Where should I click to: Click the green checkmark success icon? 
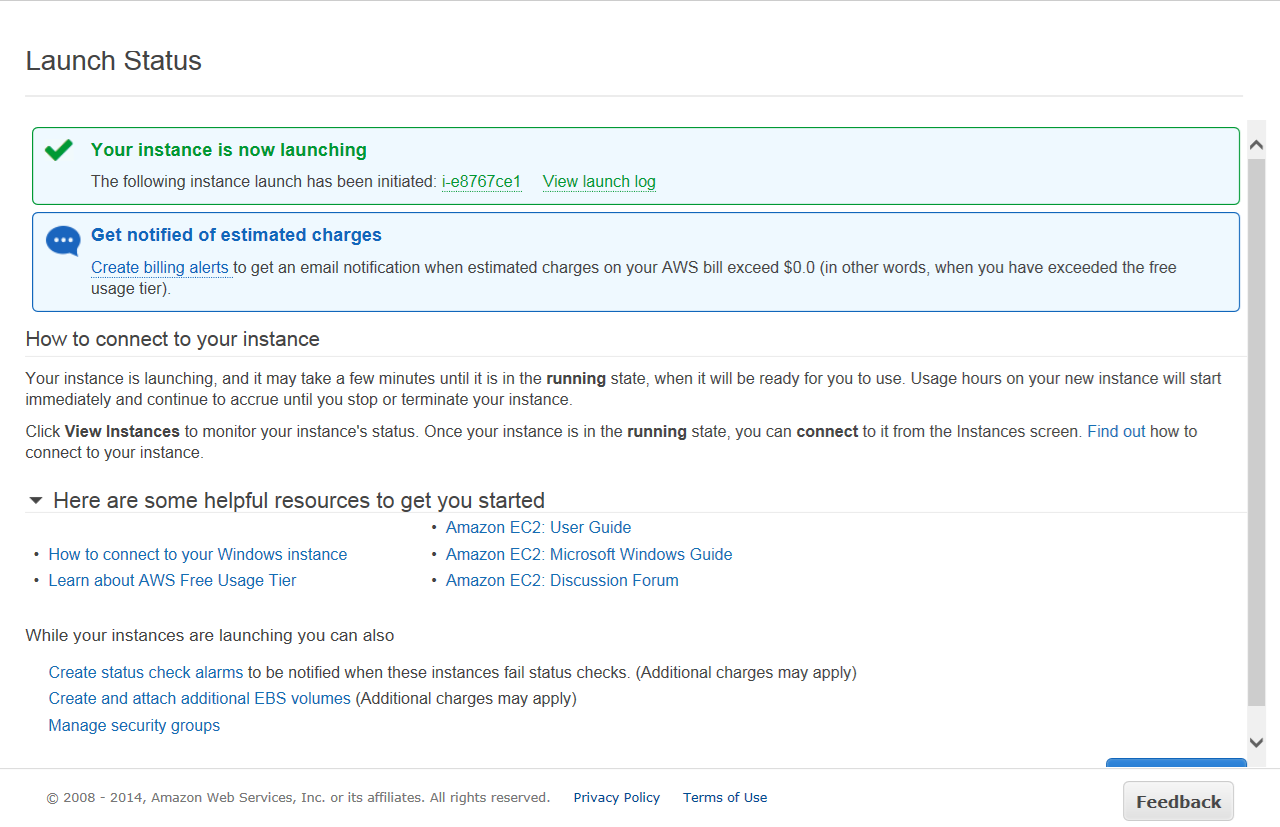coord(59,150)
